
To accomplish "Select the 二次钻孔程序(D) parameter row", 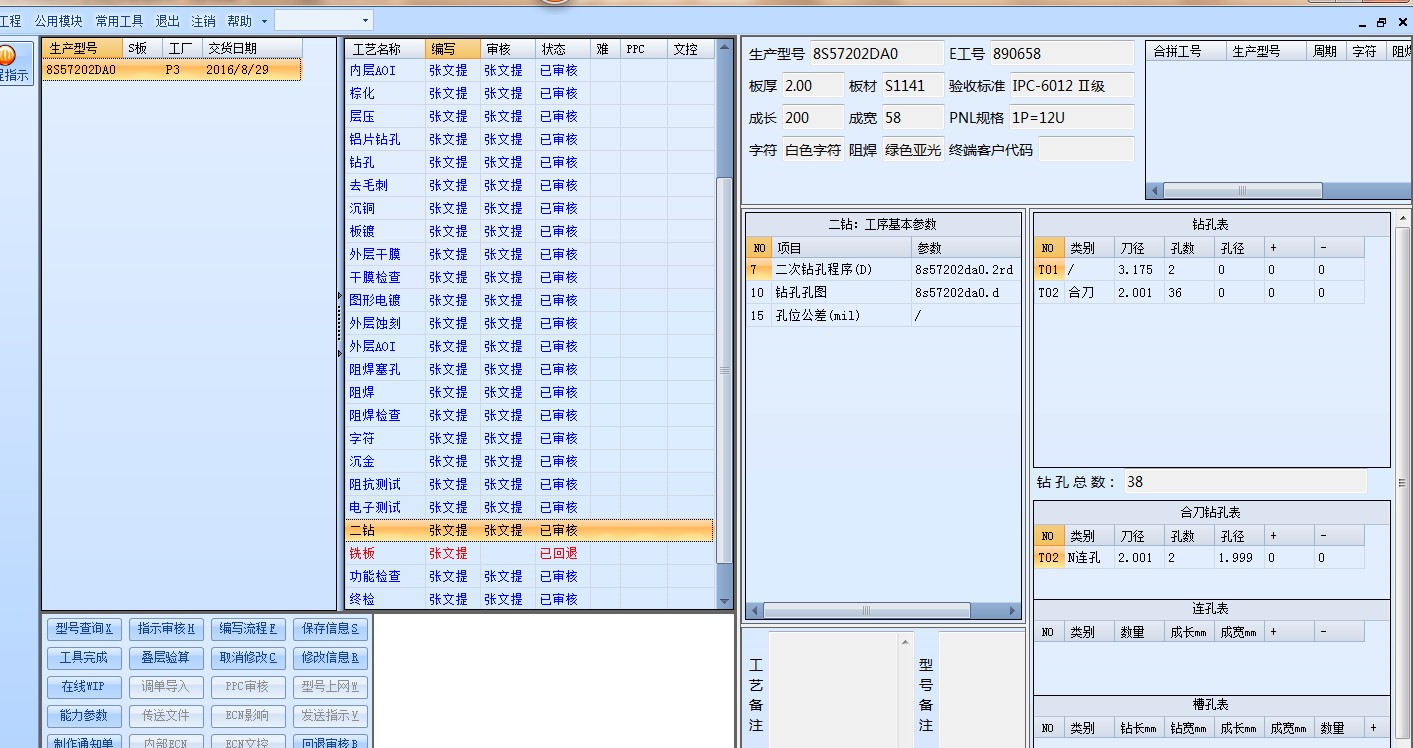I will 883,269.
